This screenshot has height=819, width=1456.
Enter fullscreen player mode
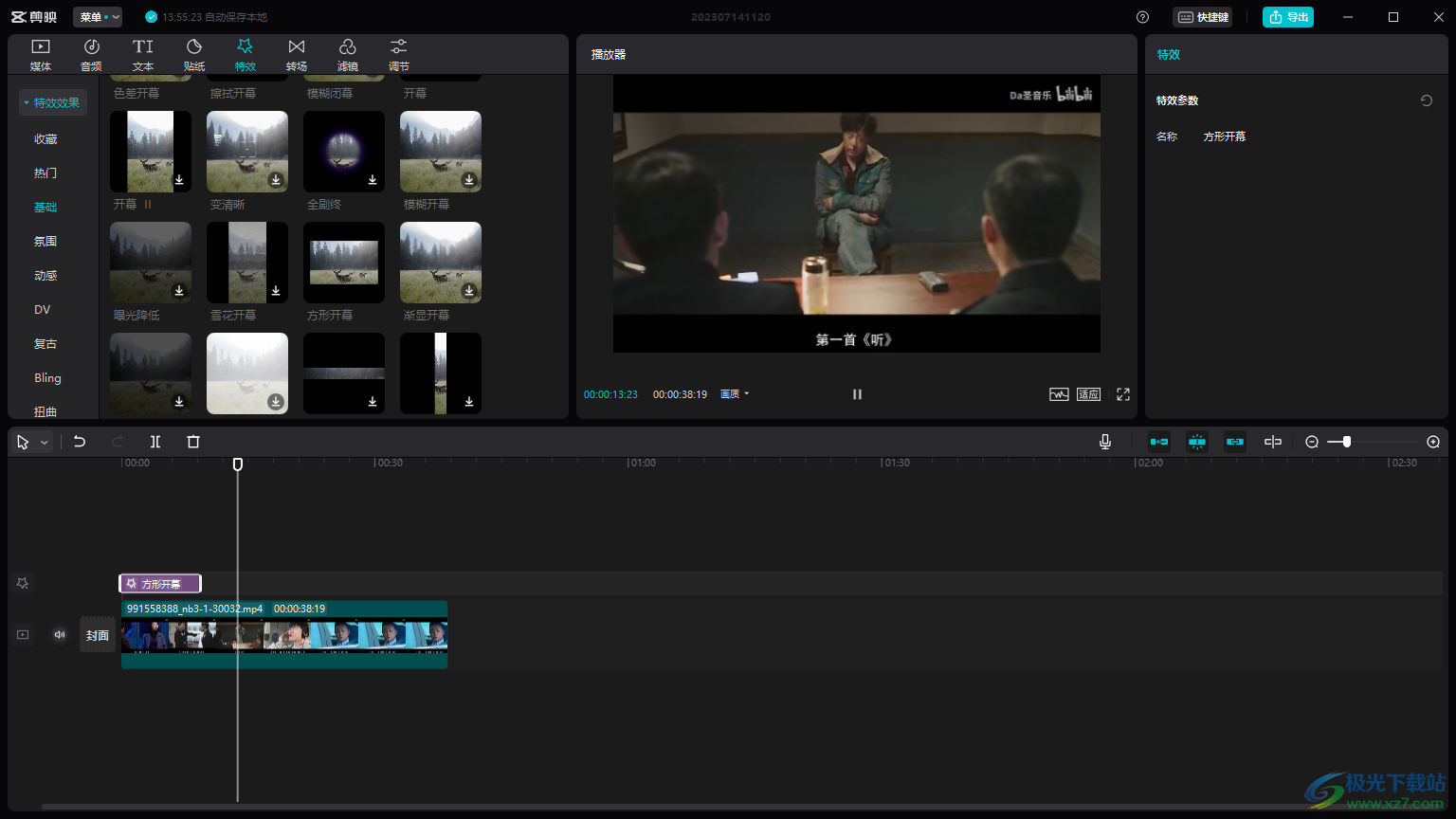tap(1123, 394)
